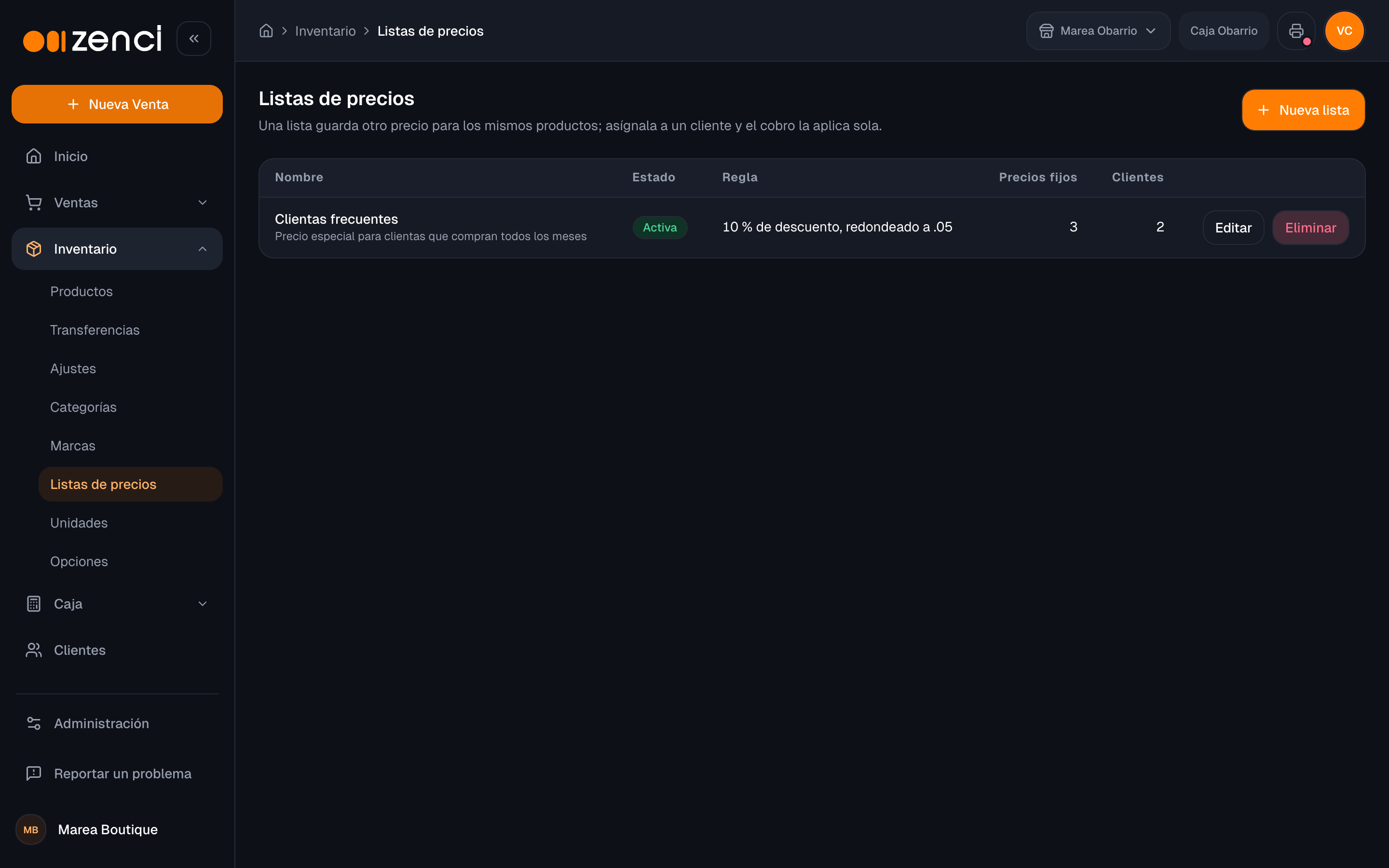Edit the Clientas frecuentes list

point(1233,228)
